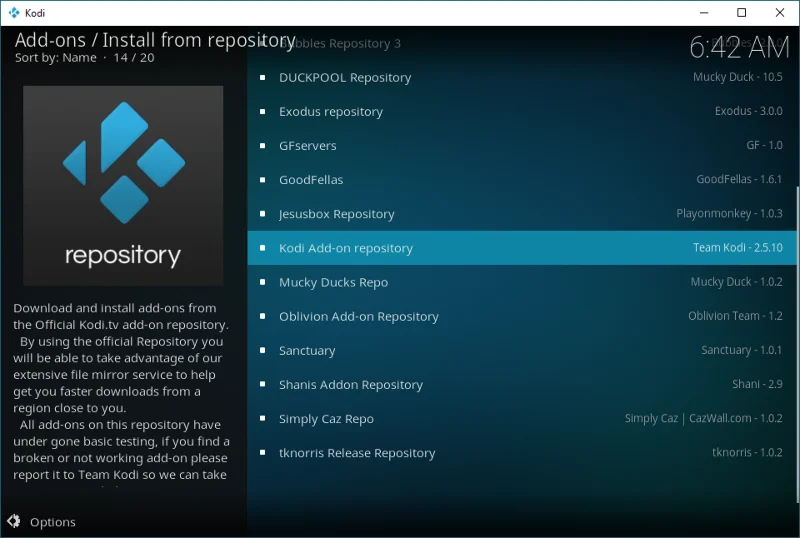Click 'Mucky Duck - 1.0.2' version text
Screen dimensions: 800x538
click(x=736, y=282)
